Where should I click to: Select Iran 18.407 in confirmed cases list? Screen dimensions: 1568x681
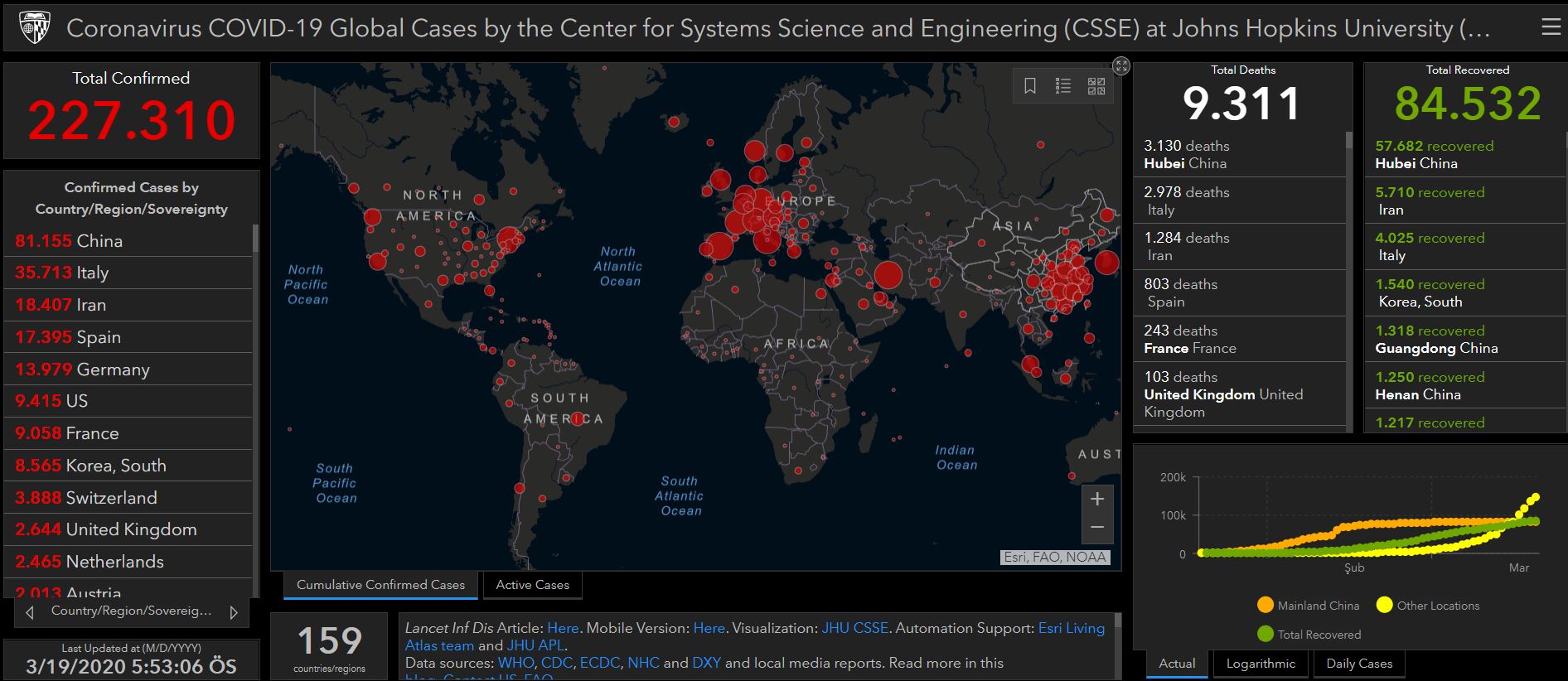pyautogui.click(x=128, y=305)
